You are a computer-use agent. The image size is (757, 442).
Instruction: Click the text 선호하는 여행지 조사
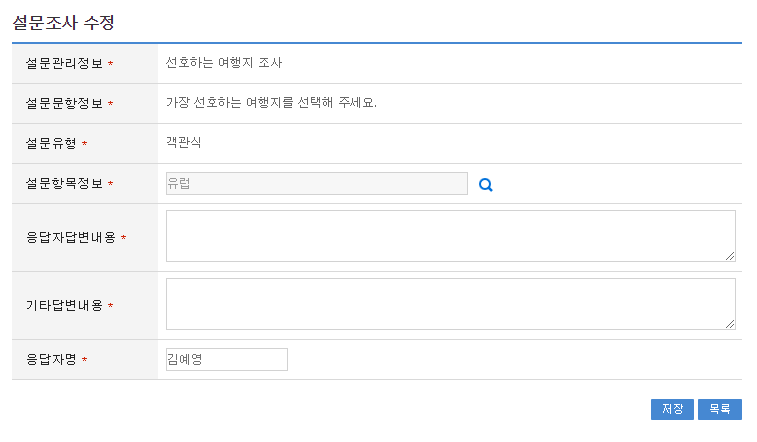[224, 63]
